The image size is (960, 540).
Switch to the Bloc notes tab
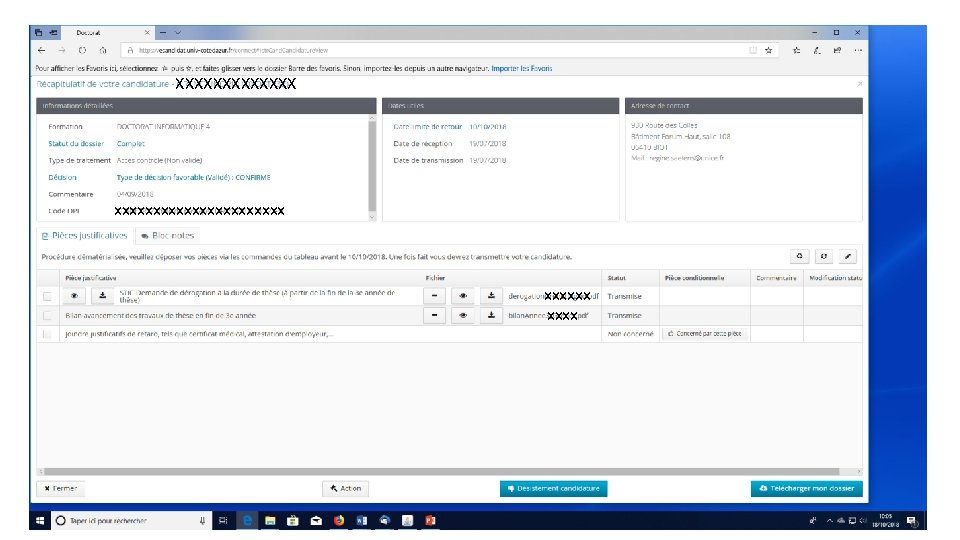point(167,236)
